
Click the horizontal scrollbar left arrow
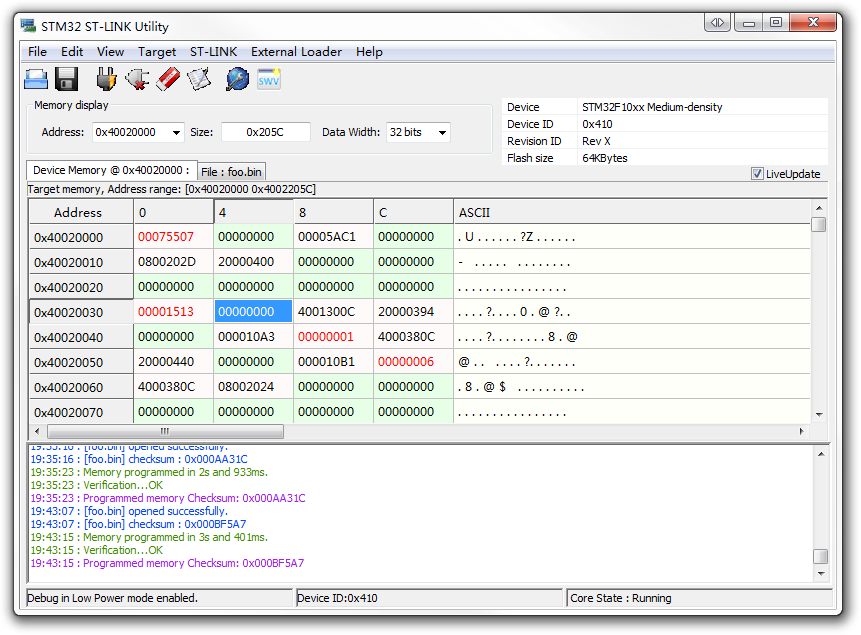37,431
